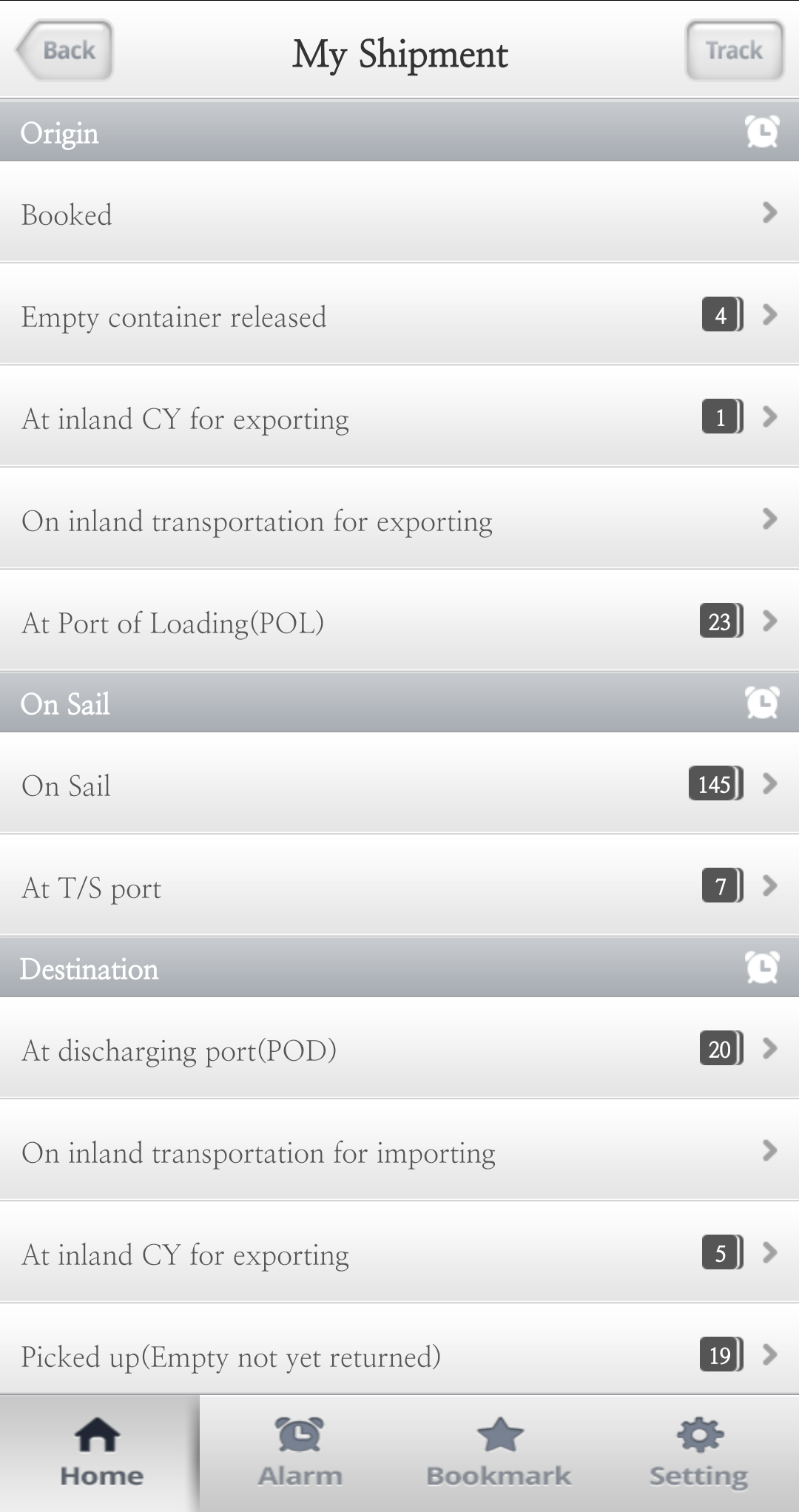Open At T/S port shipments

tap(399, 886)
